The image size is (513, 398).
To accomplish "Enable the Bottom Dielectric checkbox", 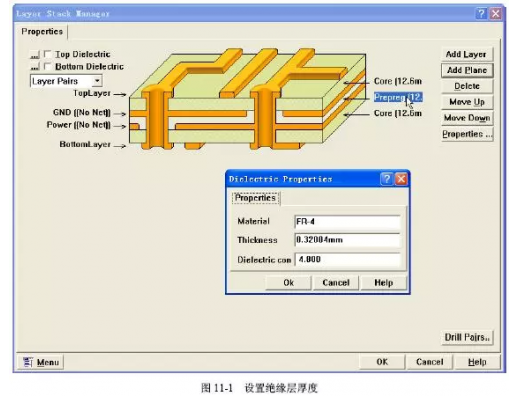I will [x=48, y=66].
